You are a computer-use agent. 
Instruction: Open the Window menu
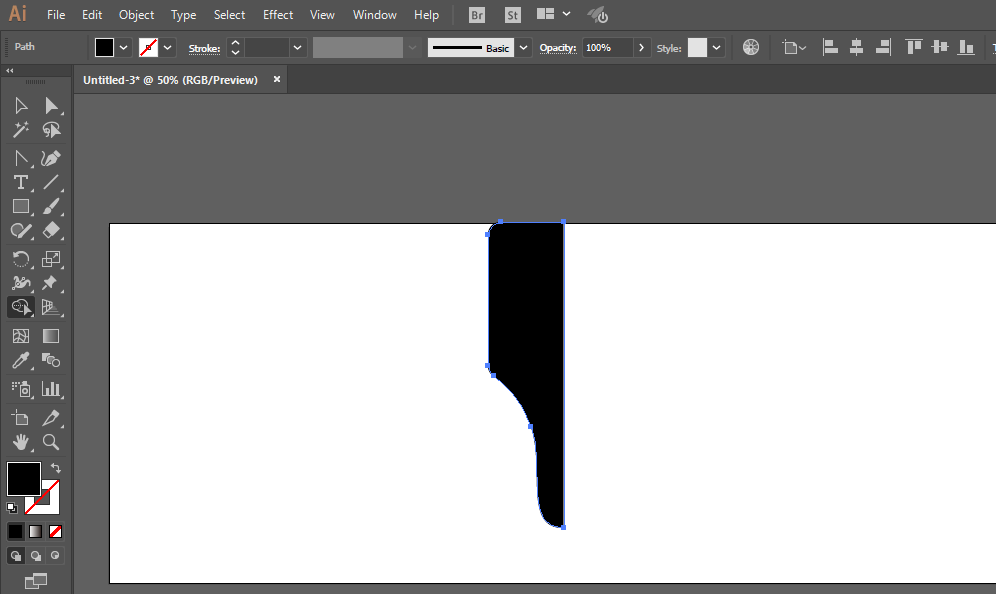[375, 15]
